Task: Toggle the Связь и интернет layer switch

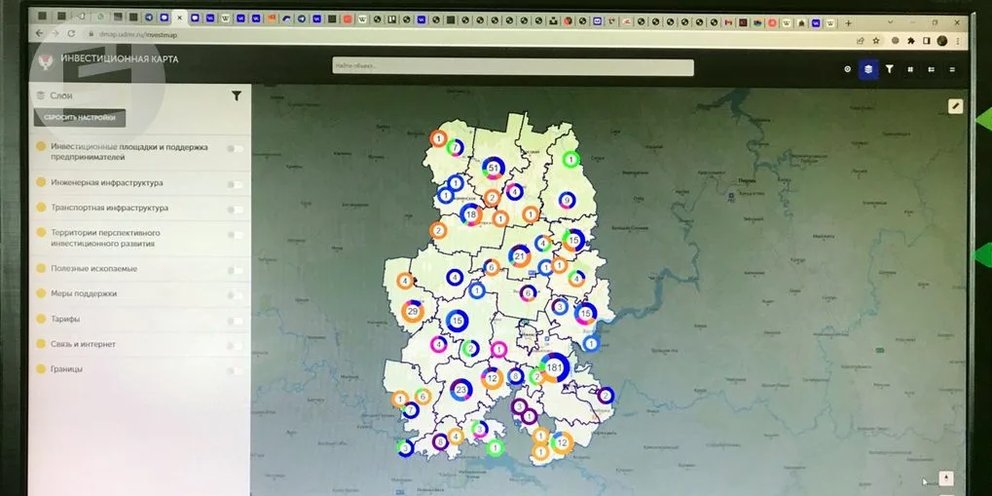Action: 236,346
